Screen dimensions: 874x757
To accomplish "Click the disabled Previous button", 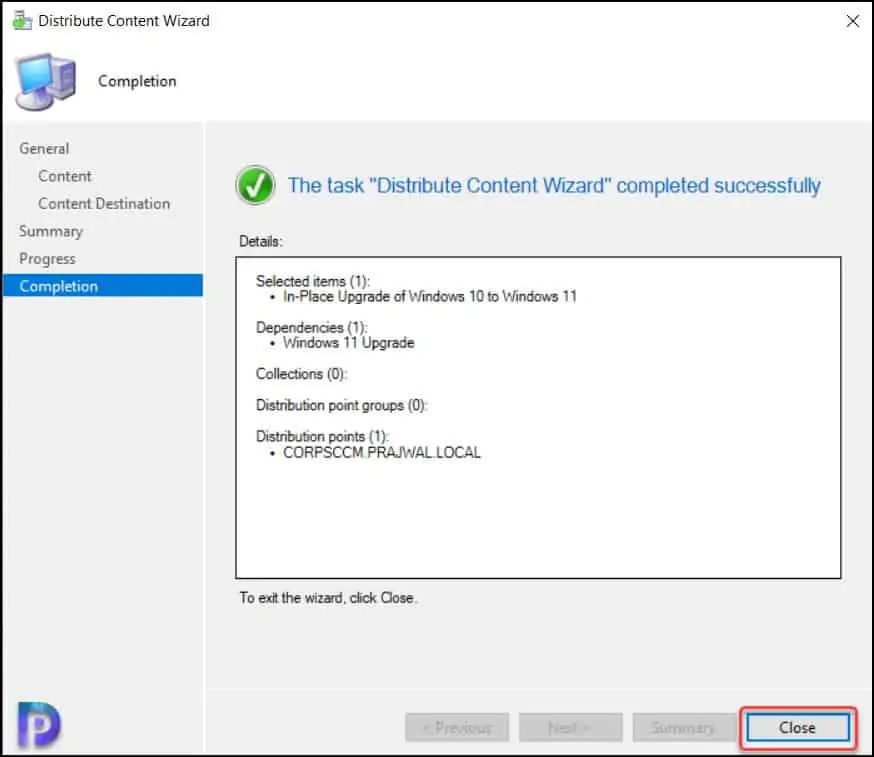I will 457,727.
